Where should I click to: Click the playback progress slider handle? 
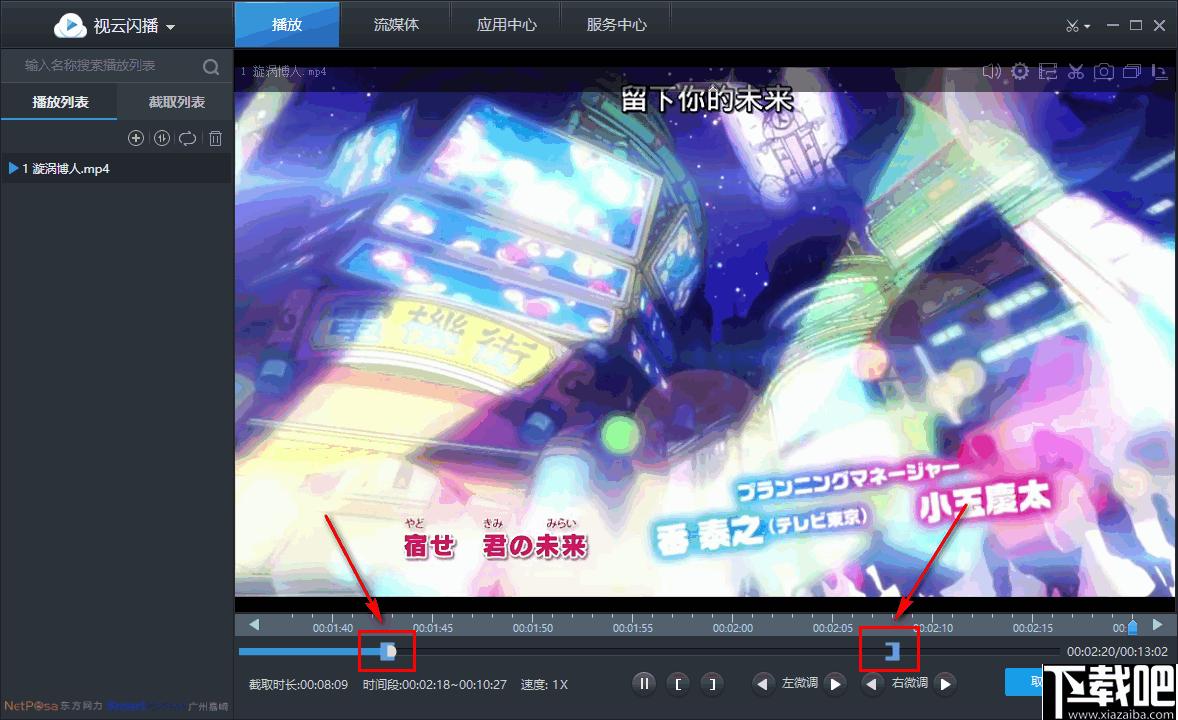(x=388, y=652)
